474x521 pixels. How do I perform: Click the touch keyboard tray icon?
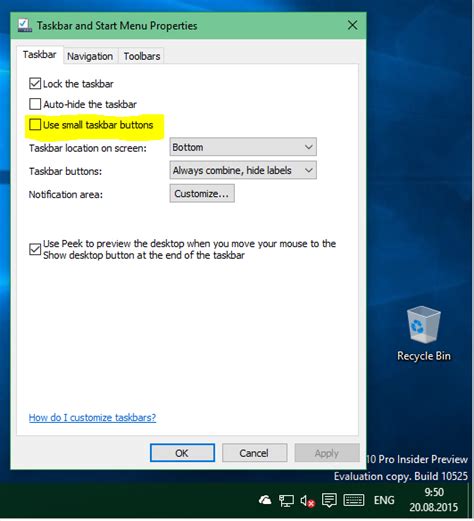point(354,500)
